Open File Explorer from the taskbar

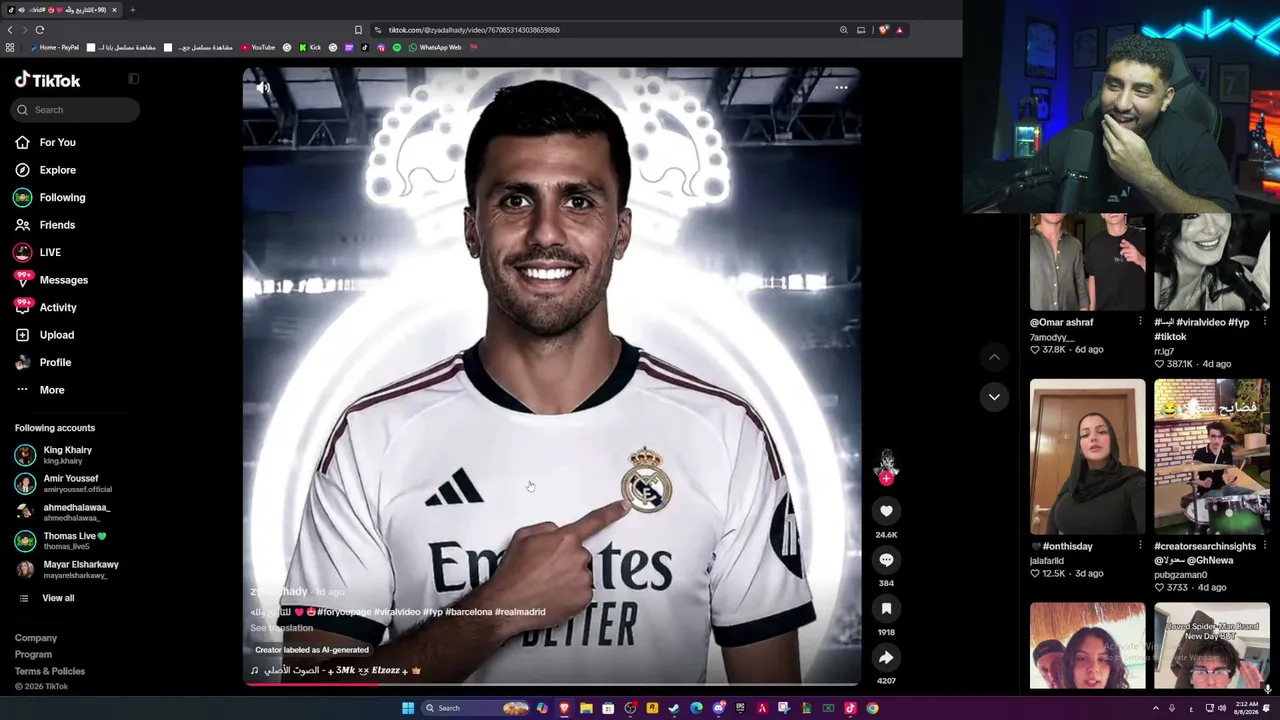pos(586,708)
